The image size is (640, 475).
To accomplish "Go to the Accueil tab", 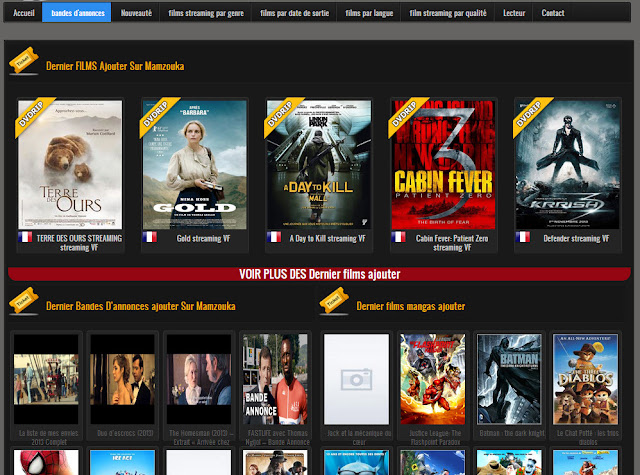I will 23,13.
